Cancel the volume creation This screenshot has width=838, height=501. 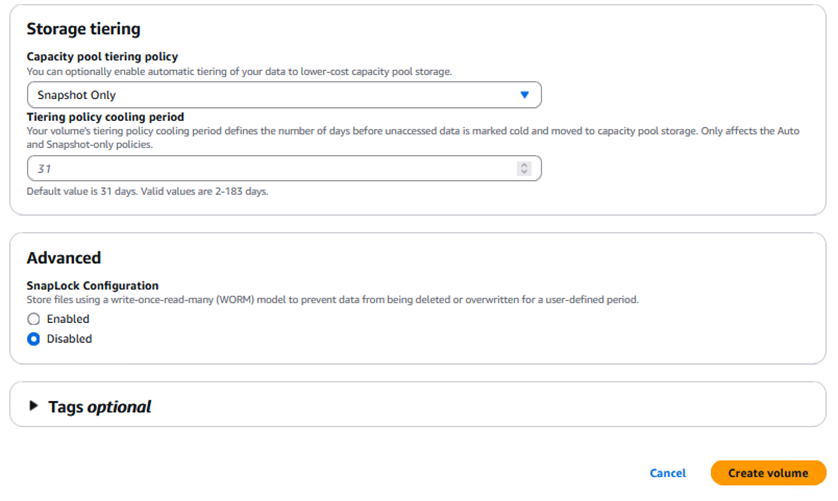point(668,473)
